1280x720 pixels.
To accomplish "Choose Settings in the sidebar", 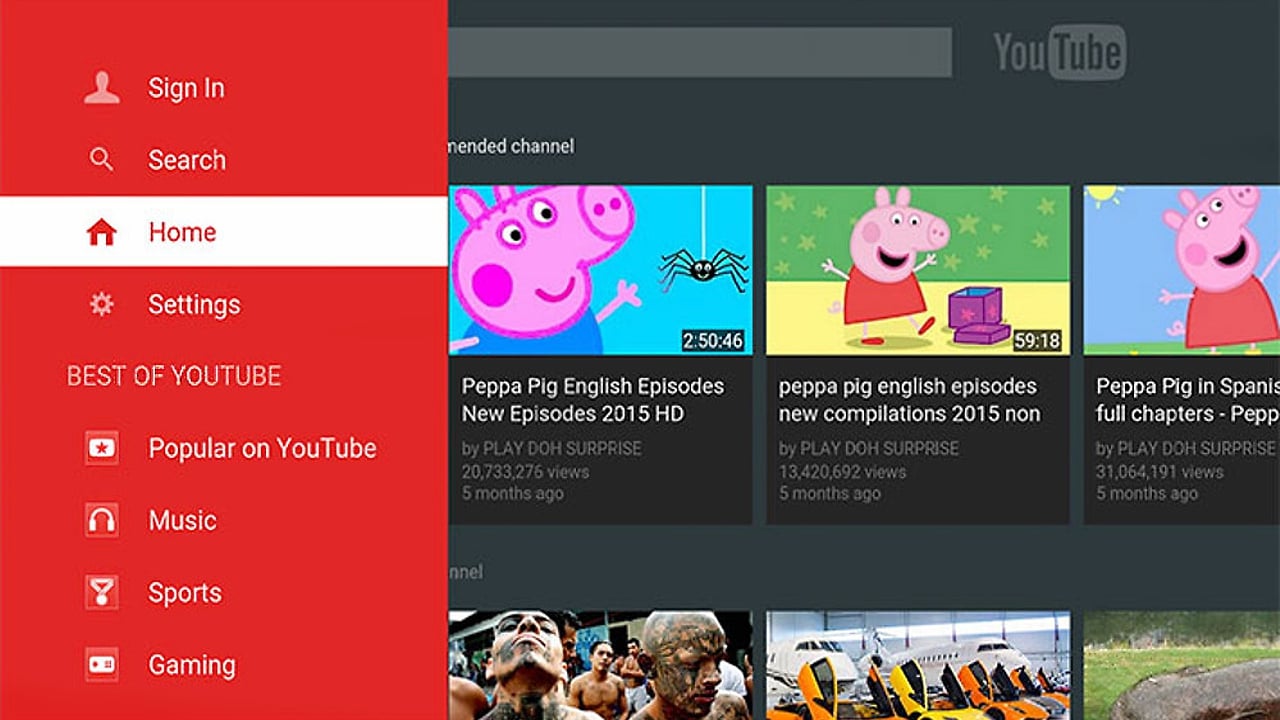I will [x=193, y=303].
